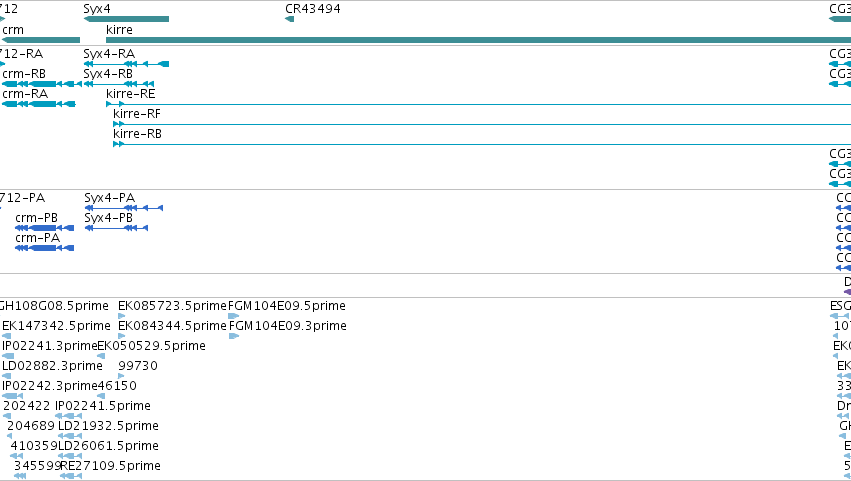
Task: Select the EK084344.5prime EST feature
Action: 121,336
